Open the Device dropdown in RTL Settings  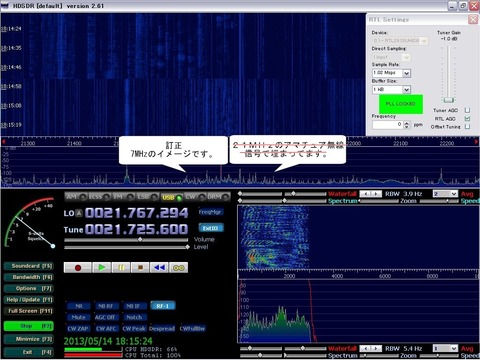point(424,41)
